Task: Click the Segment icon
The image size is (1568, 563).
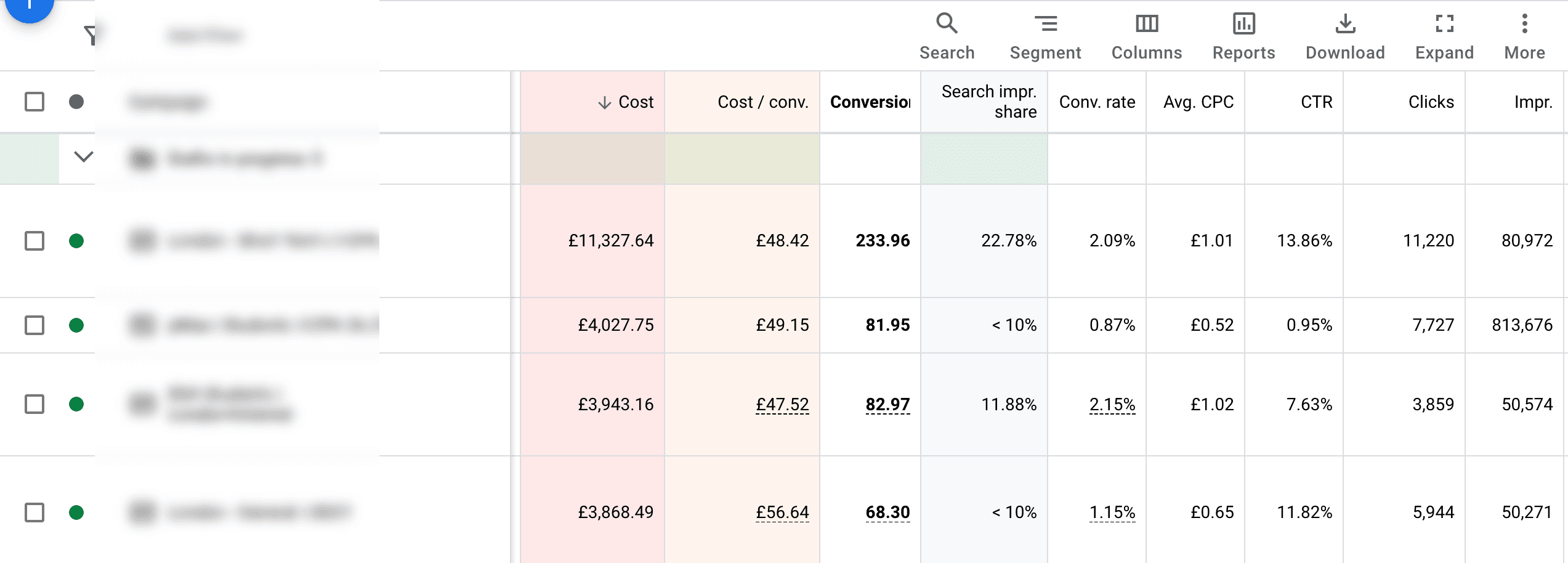Action: tap(1046, 23)
